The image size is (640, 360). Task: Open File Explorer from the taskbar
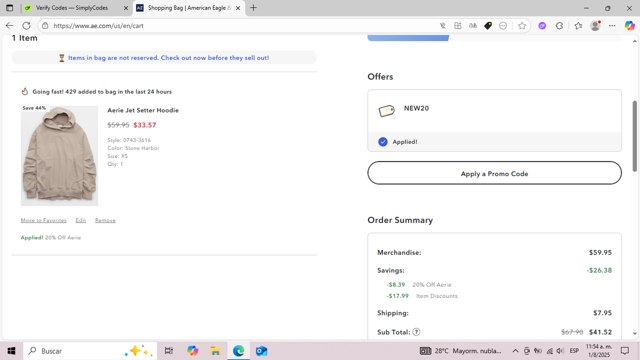point(216,351)
